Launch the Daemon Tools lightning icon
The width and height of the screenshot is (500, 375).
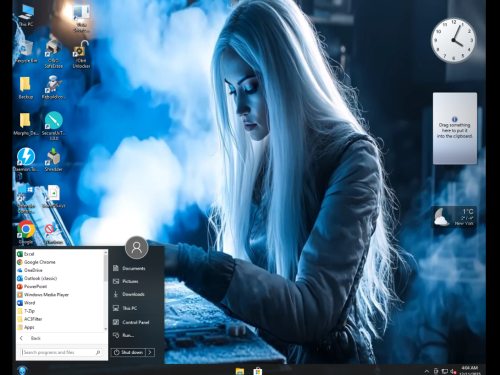[x=26, y=159]
